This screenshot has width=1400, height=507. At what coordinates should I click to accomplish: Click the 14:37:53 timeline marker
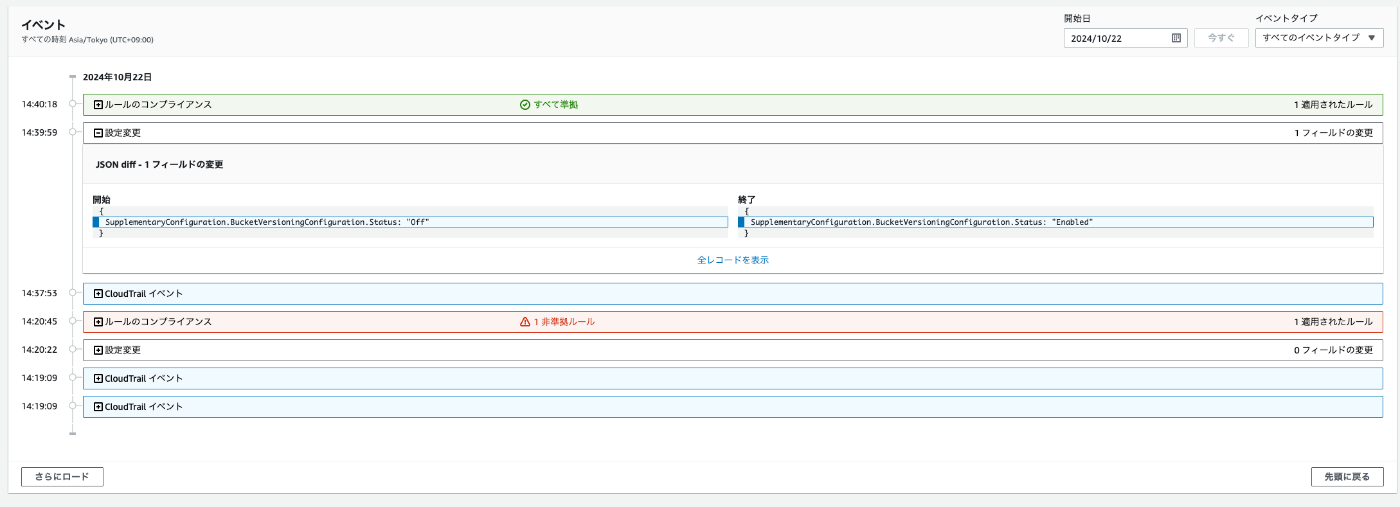point(73,293)
